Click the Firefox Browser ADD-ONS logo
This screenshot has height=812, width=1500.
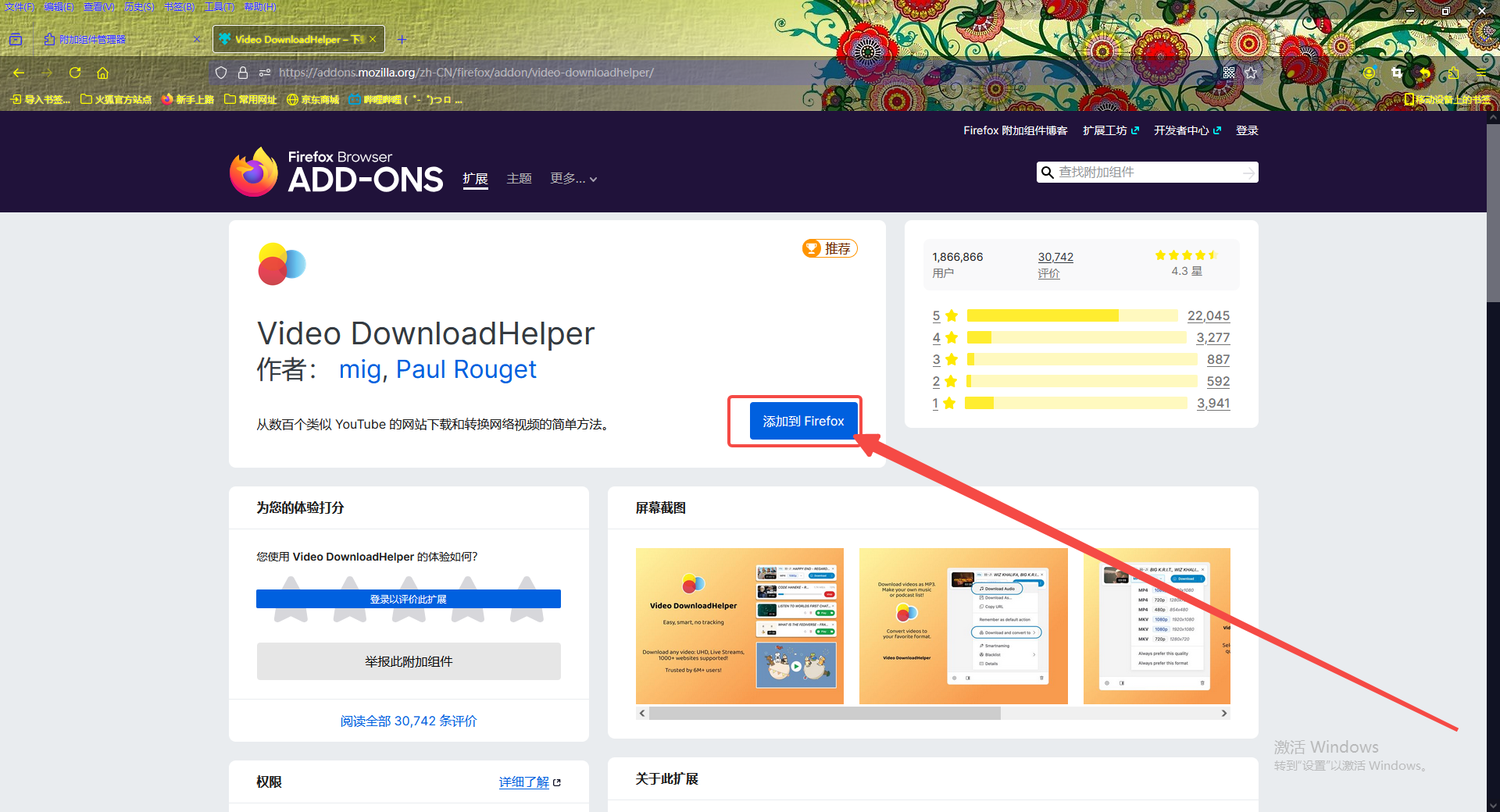tap(336, 172)
